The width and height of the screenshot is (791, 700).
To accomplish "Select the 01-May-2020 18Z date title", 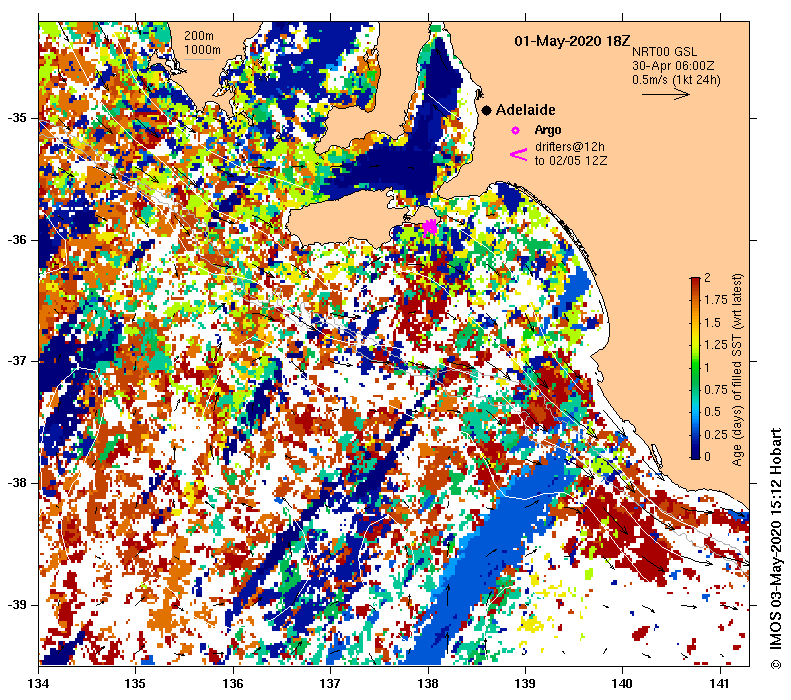I will point(572,42).
